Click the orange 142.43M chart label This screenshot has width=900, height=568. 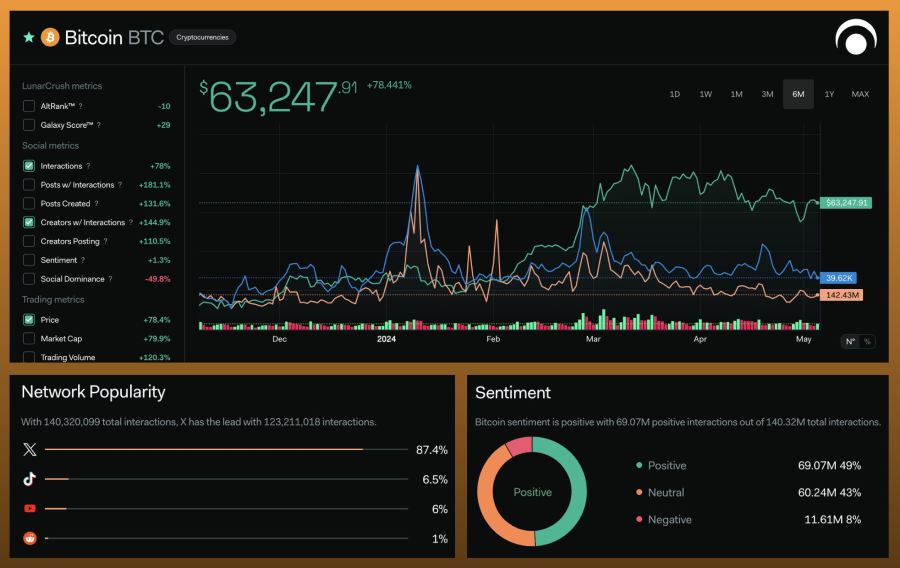click(x=842, y=295)
